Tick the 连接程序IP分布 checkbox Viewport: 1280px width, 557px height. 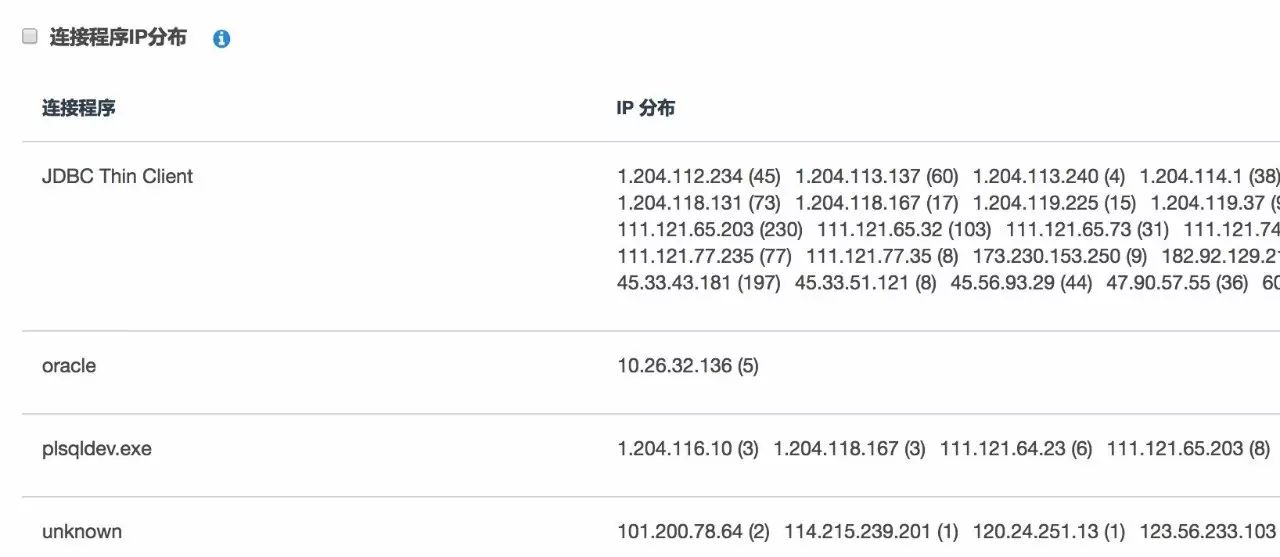pos(30,37)
